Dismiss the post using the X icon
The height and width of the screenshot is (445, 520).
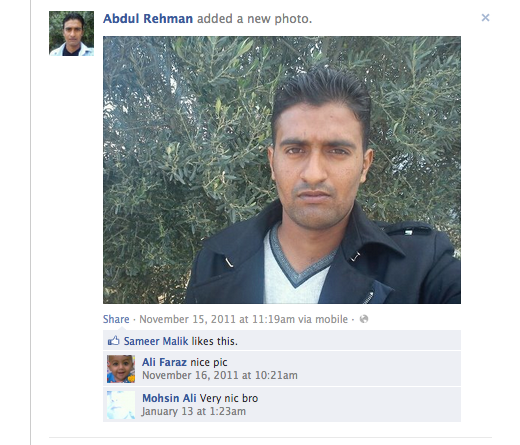click(x=485, y=18)
